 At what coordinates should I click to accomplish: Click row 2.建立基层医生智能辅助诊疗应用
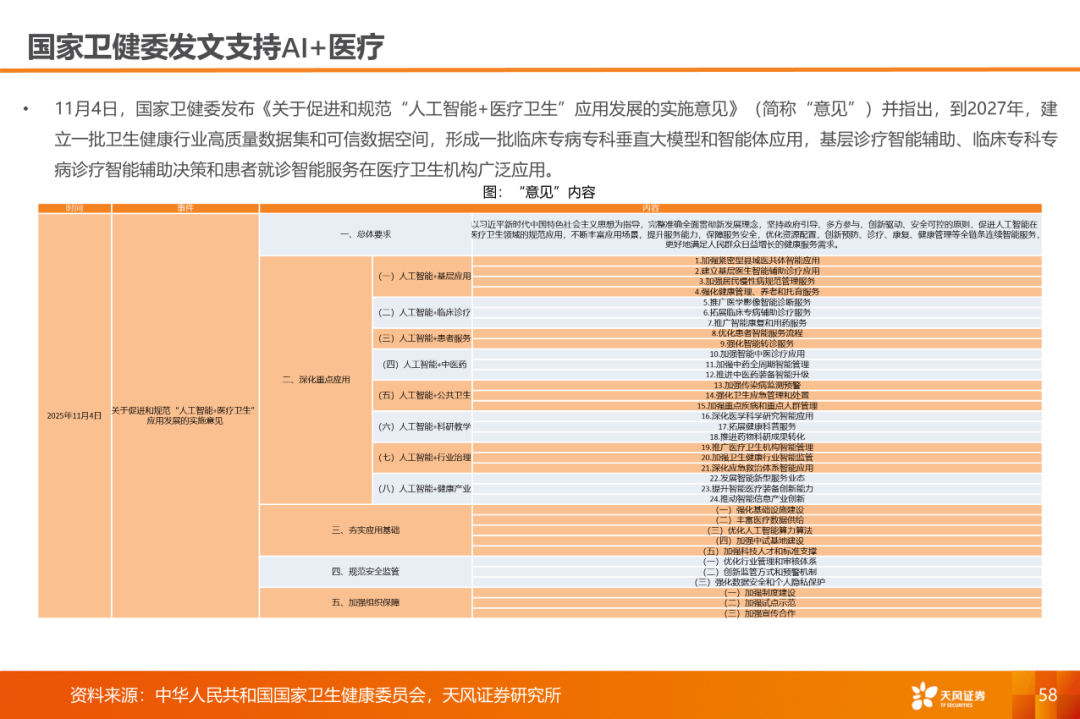(757, 271)
